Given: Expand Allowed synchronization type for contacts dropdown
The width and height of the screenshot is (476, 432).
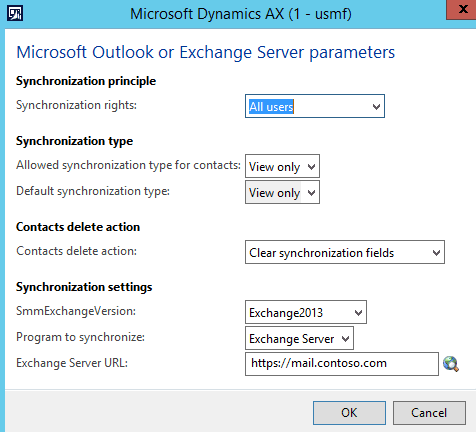Looking at the screenshot, I should tap(311, 166).
